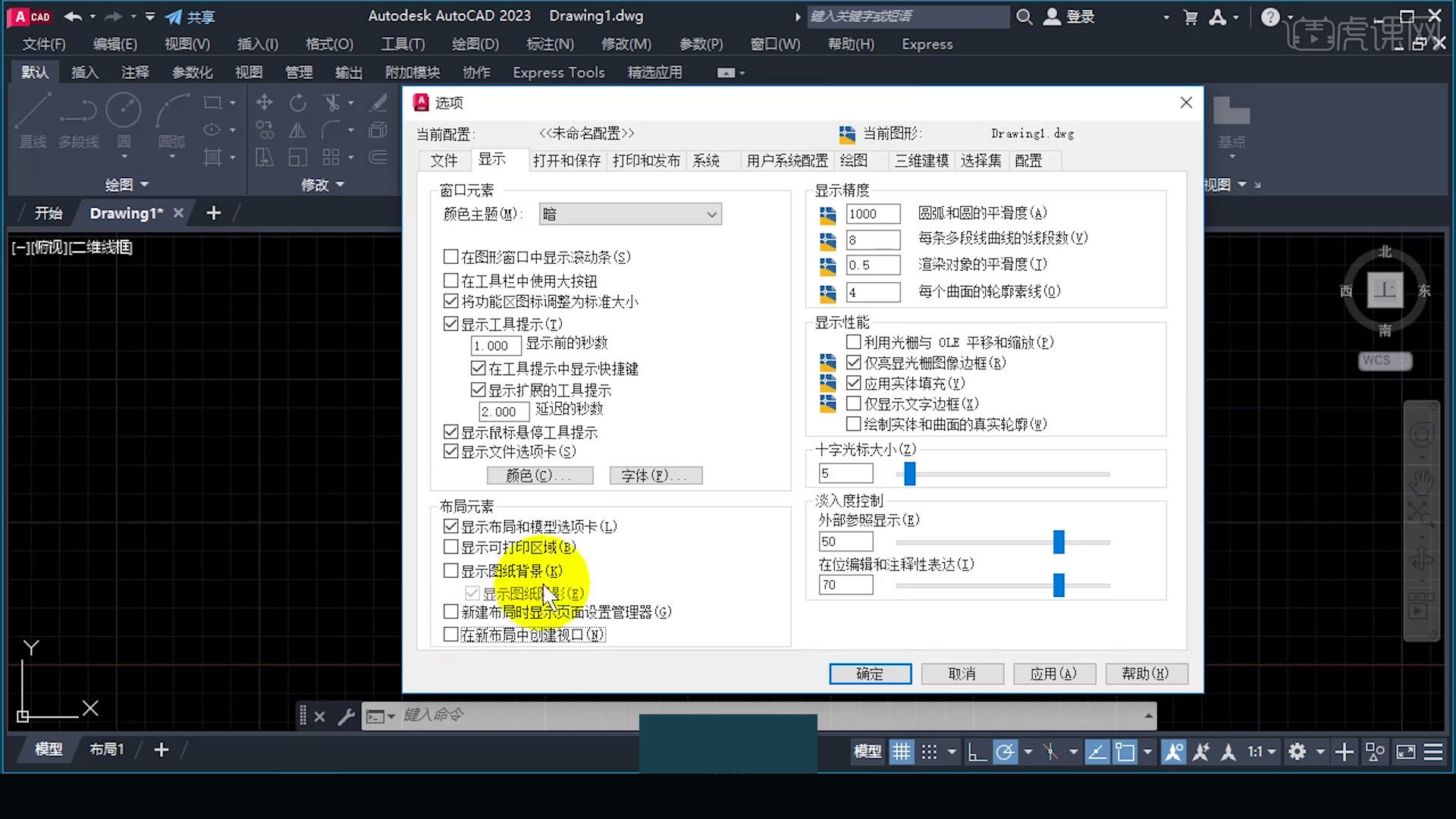Select the Mirror tool icon
The height and width of the screenshot is (819, 1456).
[x=297, y=130]
